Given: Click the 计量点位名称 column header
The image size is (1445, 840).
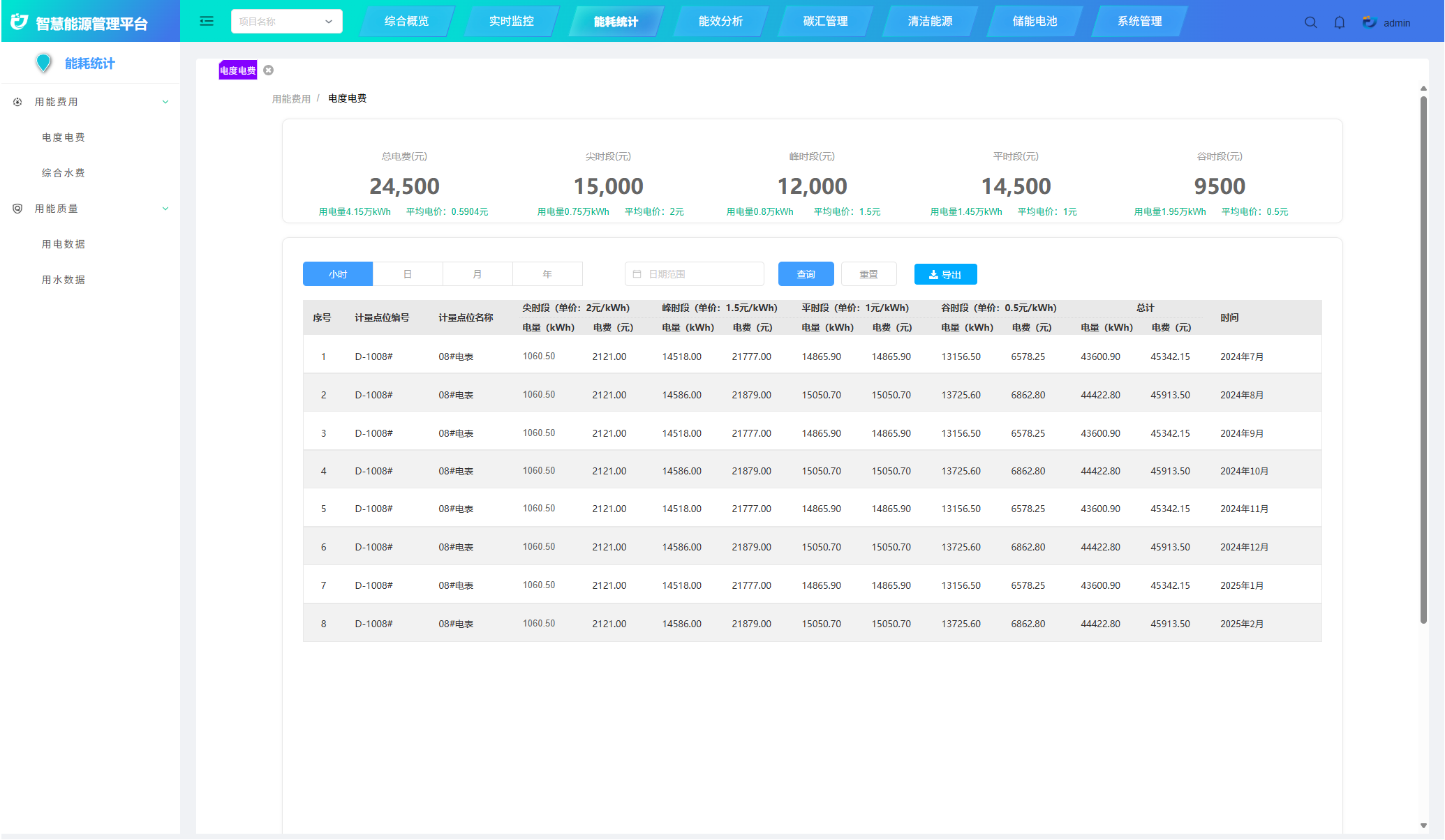Looking at the screenshot, I should click(x=466, y=317).
